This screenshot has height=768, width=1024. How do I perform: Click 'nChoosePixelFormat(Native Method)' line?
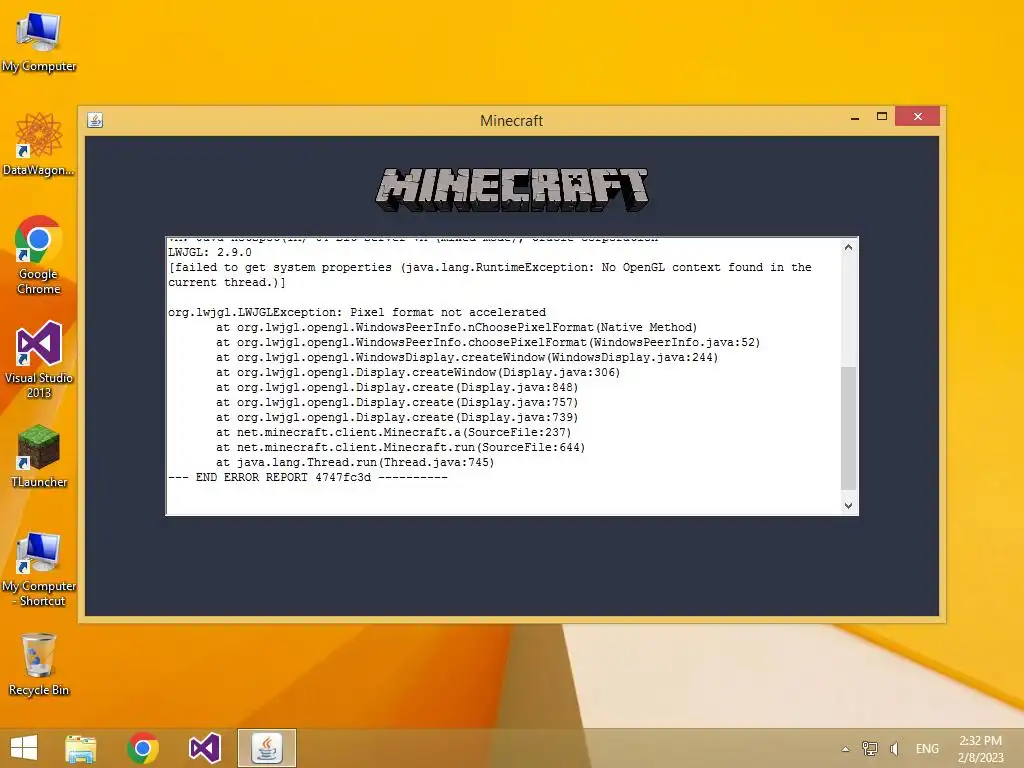pos(456,327)
